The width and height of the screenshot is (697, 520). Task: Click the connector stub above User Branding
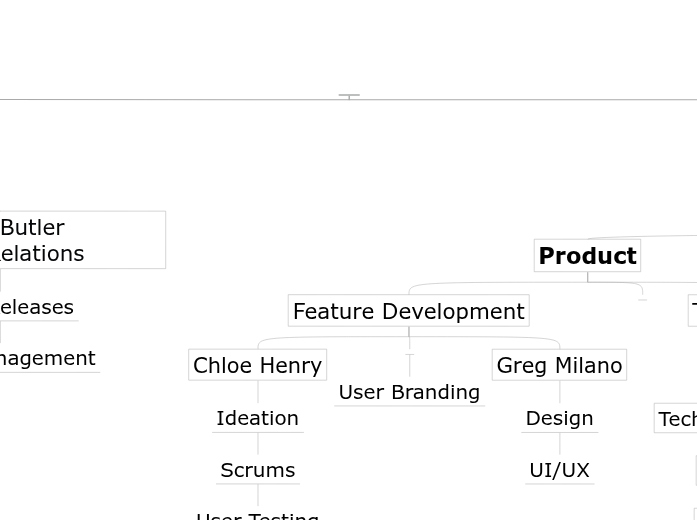409,355
